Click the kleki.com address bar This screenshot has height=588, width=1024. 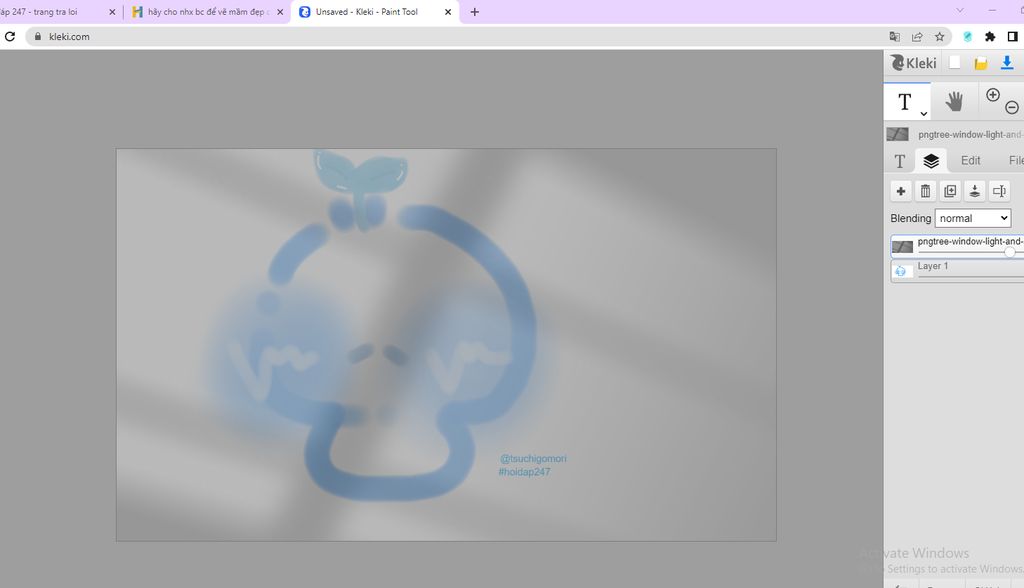tap(457, 37)
